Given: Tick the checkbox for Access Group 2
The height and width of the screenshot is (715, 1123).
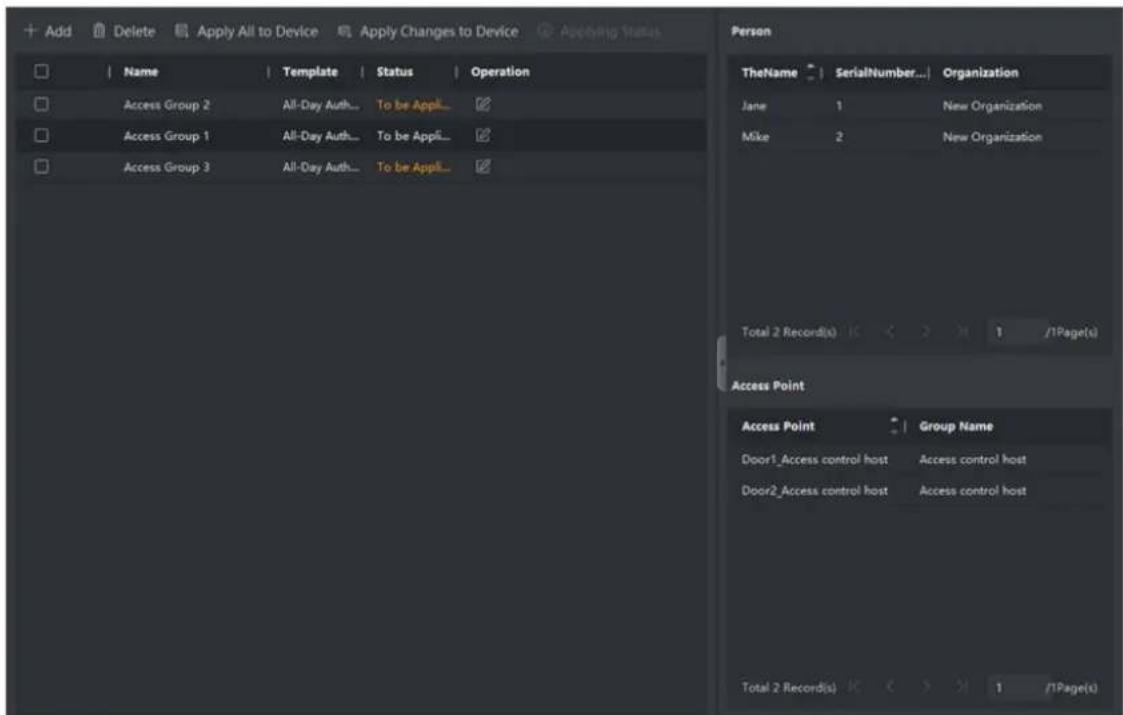Looking at the screenshot, I should (42, 105).
